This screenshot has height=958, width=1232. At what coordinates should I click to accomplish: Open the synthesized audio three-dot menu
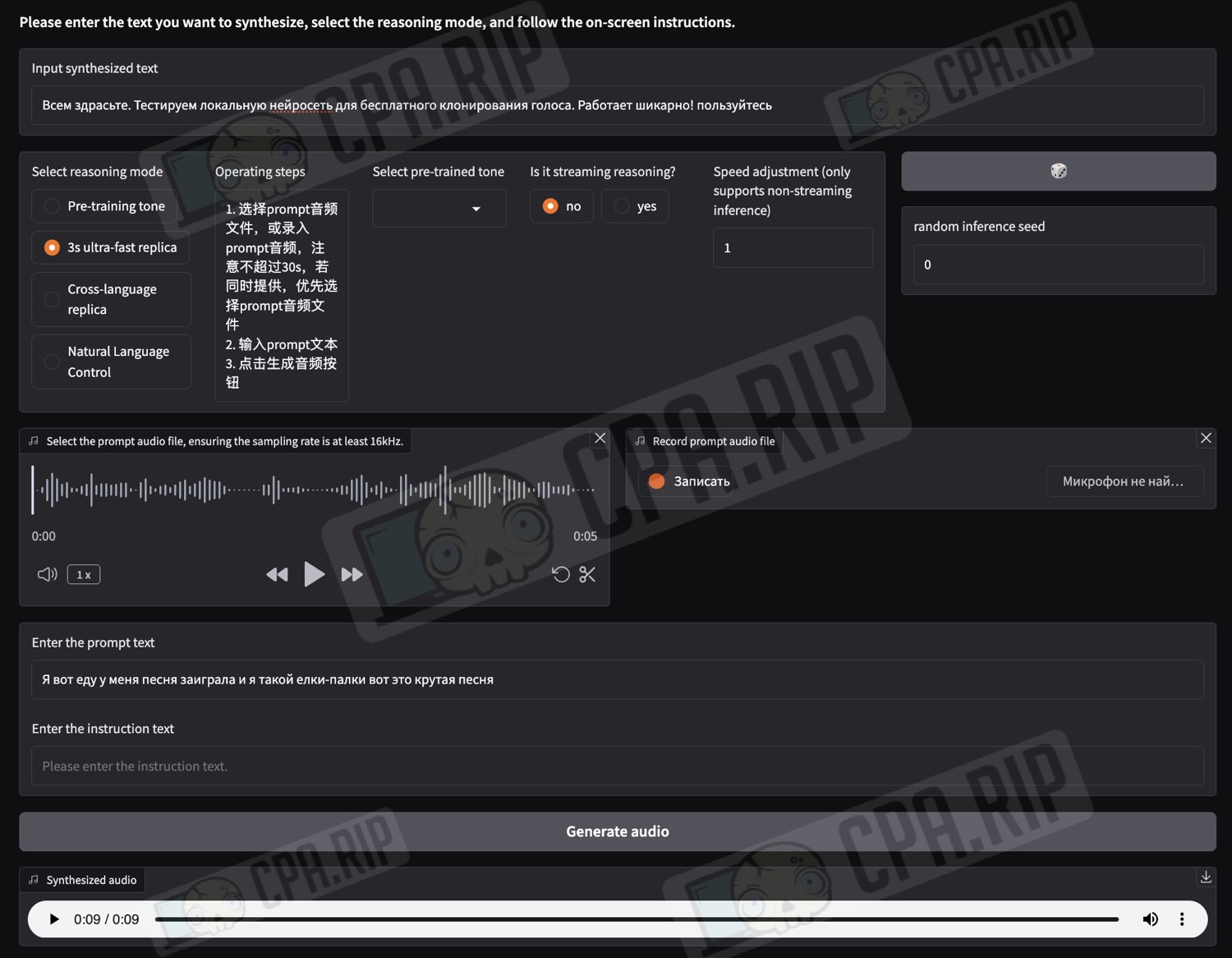pos(1182,919)
